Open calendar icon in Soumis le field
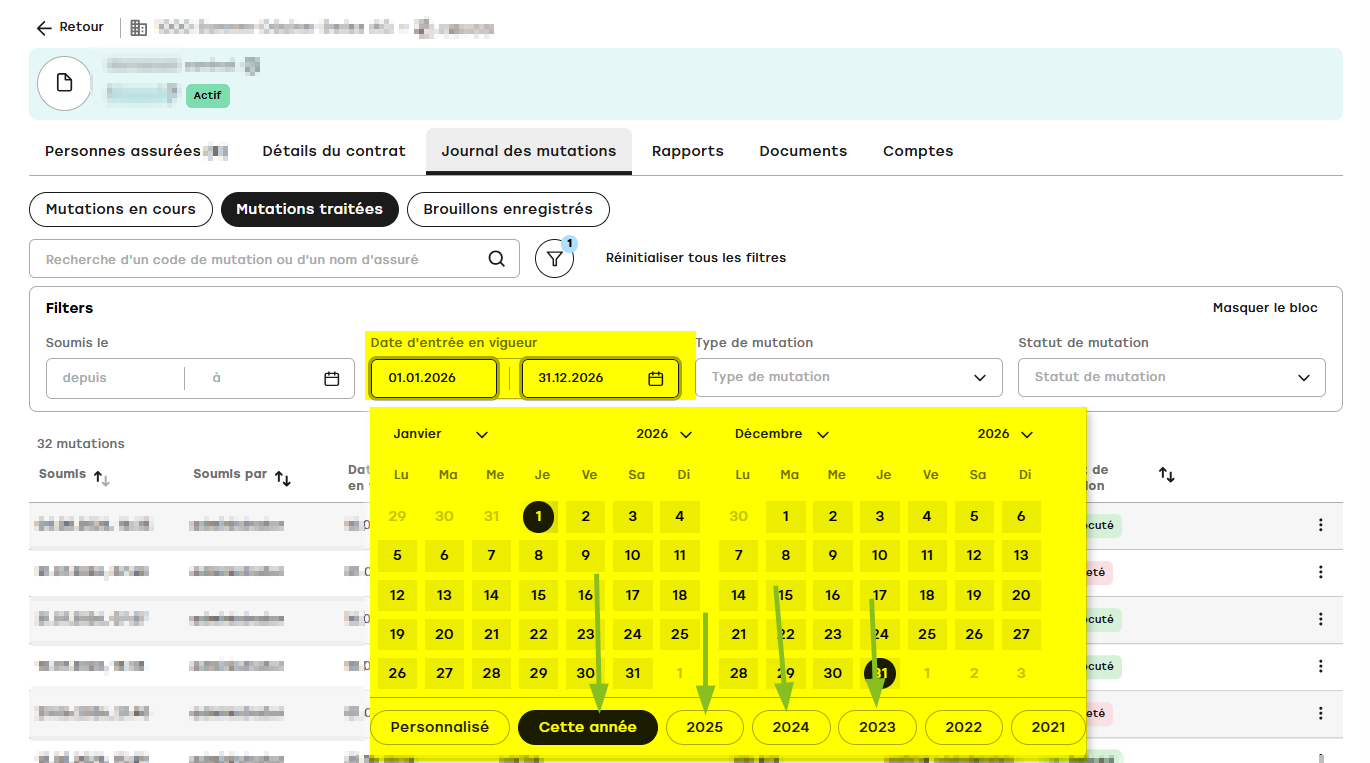 pyautogui.click(x=332, y=378)
